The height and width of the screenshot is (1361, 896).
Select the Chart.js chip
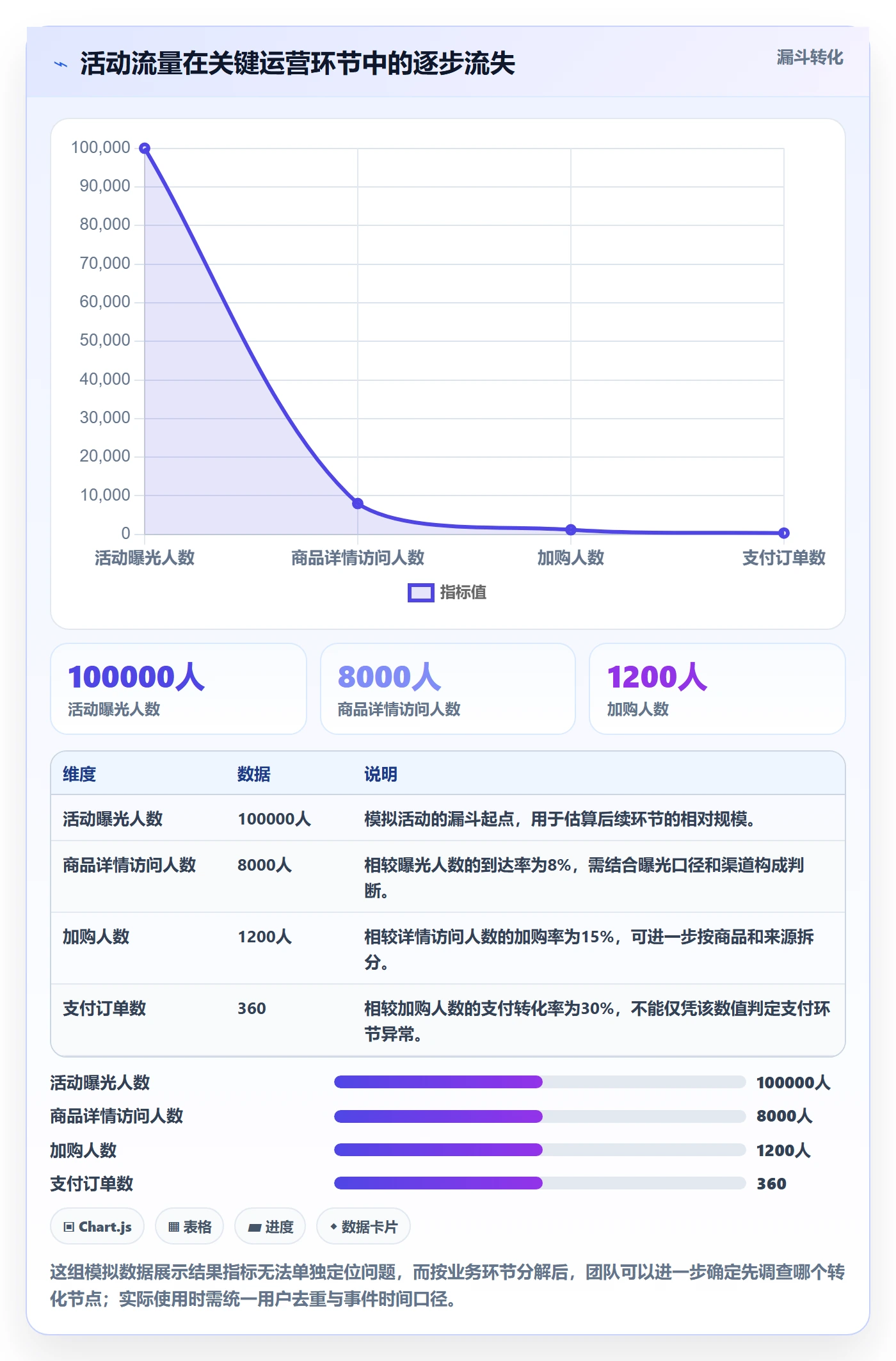[97, 1227]
